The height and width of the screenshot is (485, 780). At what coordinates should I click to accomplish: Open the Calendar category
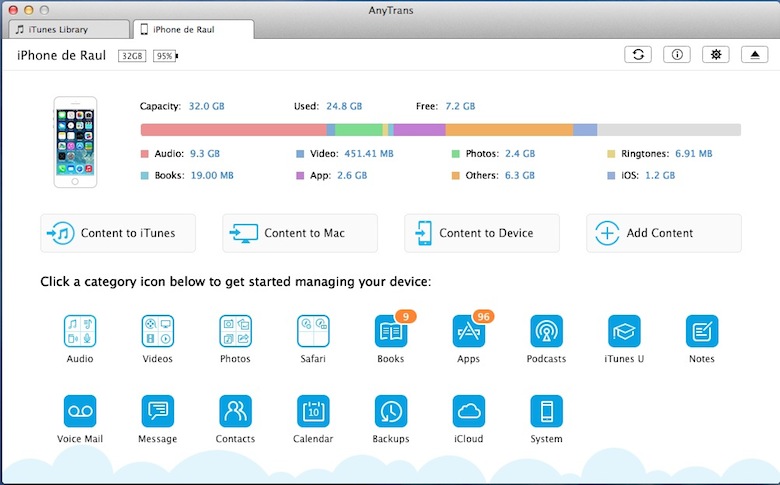click(313, 411)
